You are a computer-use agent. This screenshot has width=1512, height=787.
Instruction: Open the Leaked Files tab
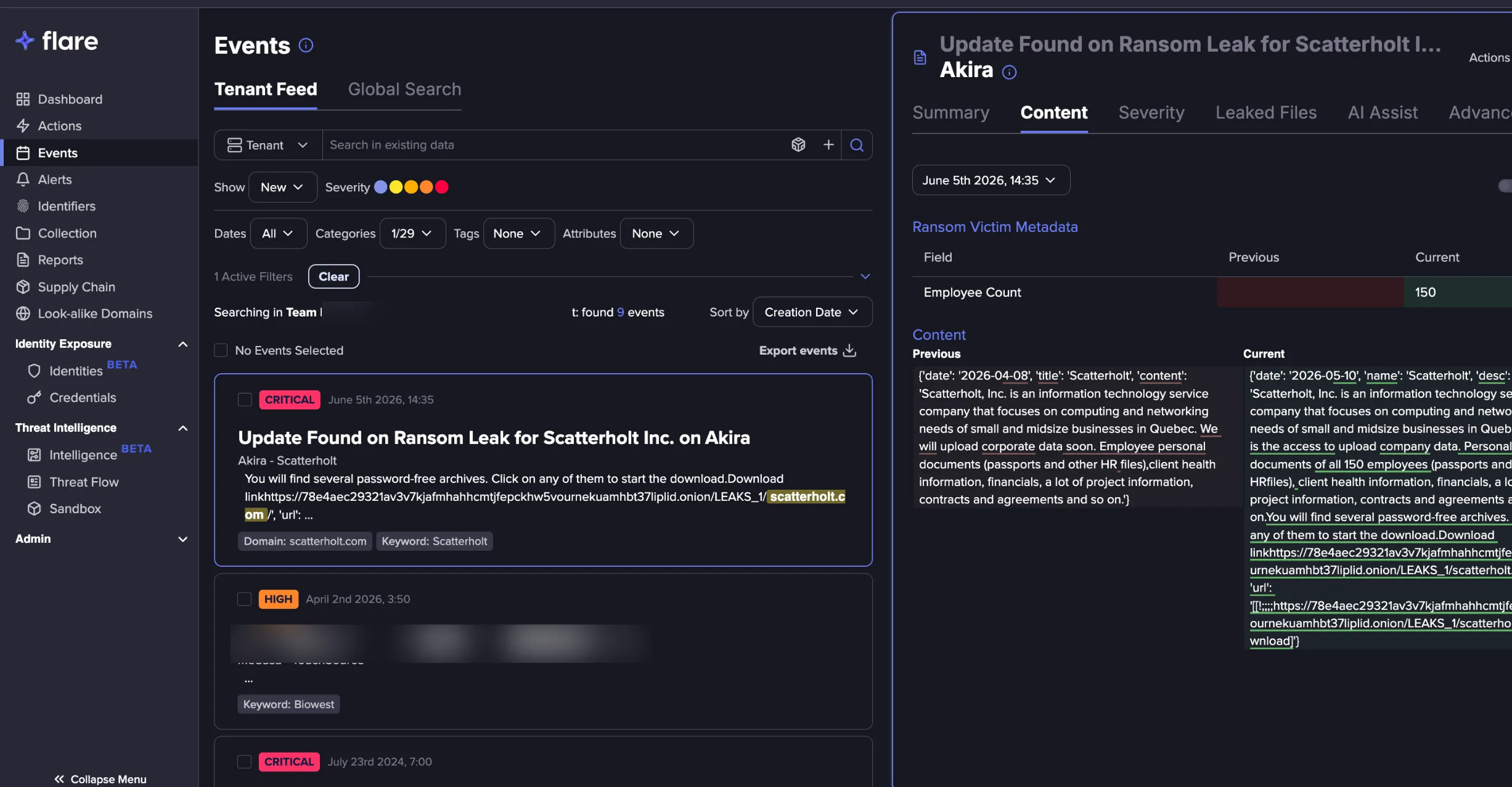pyautogui.click(x=1266, y=113)
